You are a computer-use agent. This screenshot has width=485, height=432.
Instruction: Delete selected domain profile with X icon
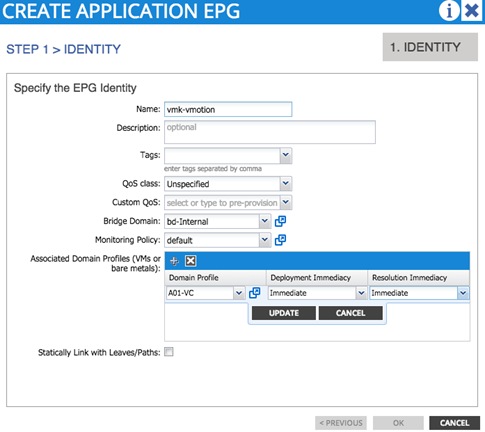(191, 261)
